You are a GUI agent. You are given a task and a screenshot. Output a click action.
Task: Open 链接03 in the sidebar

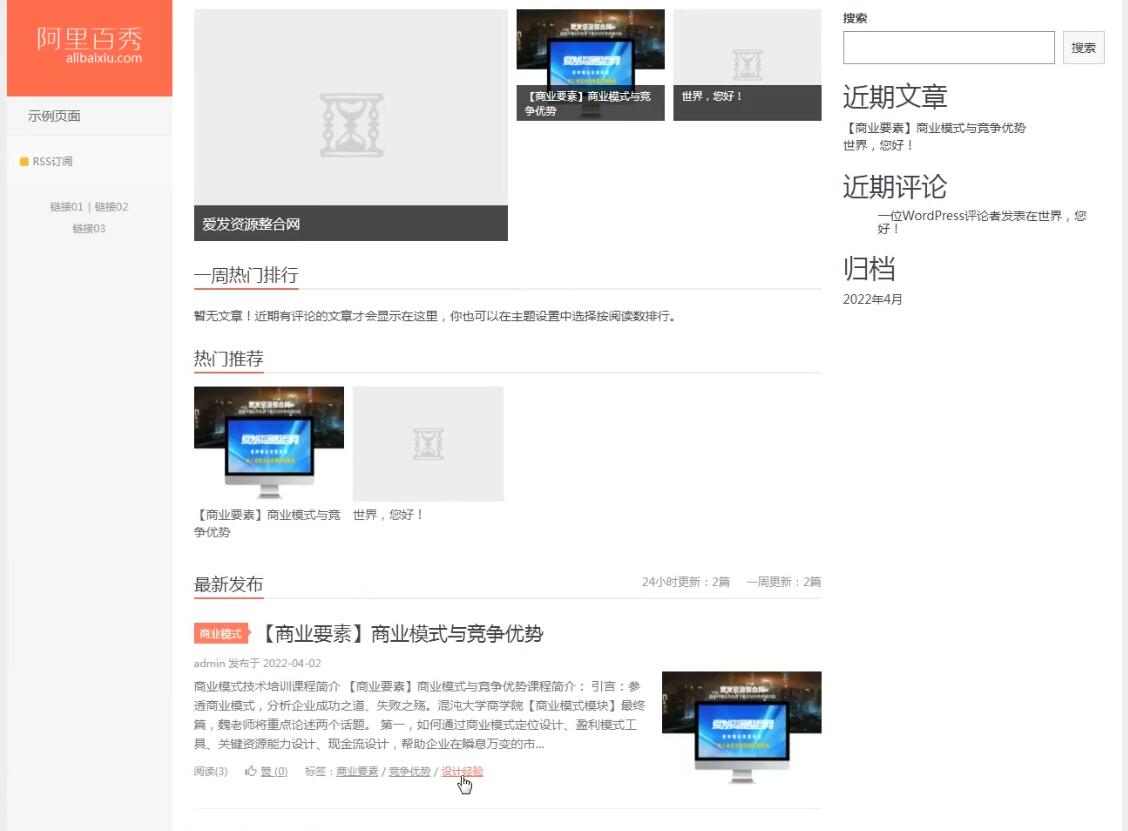coord(89,228)
